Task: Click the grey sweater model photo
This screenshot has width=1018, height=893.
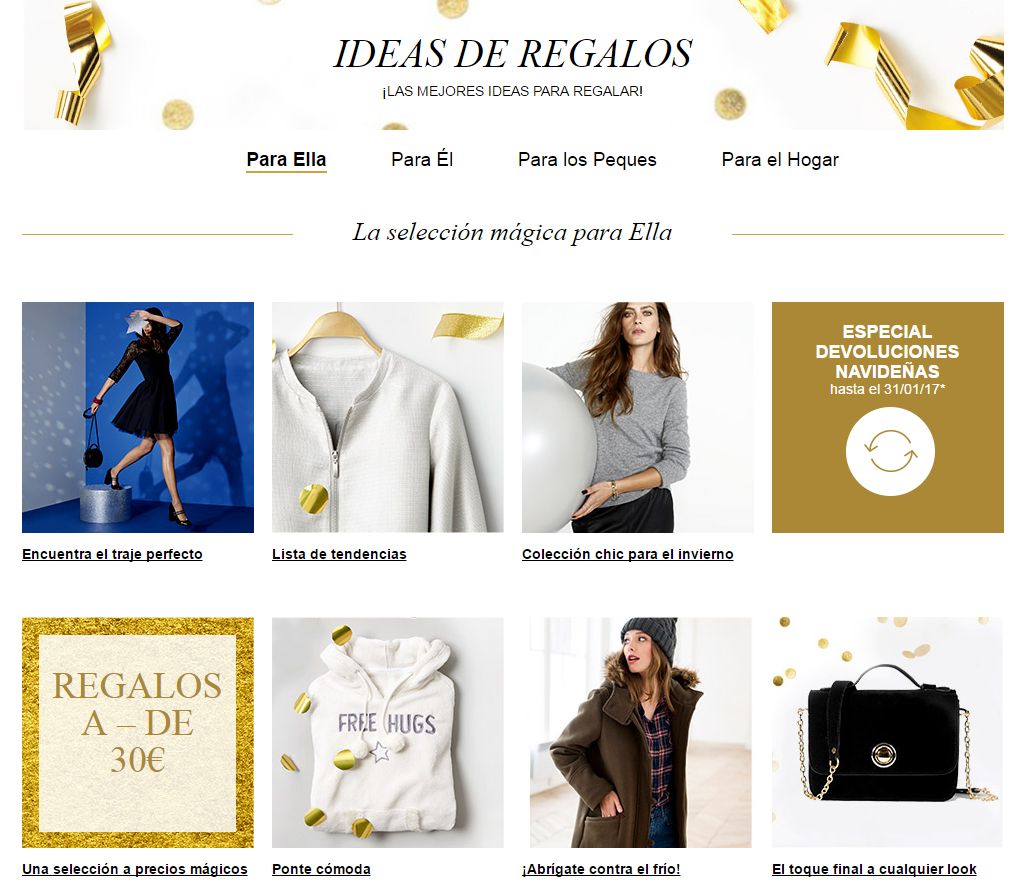Action: (638, 417)
